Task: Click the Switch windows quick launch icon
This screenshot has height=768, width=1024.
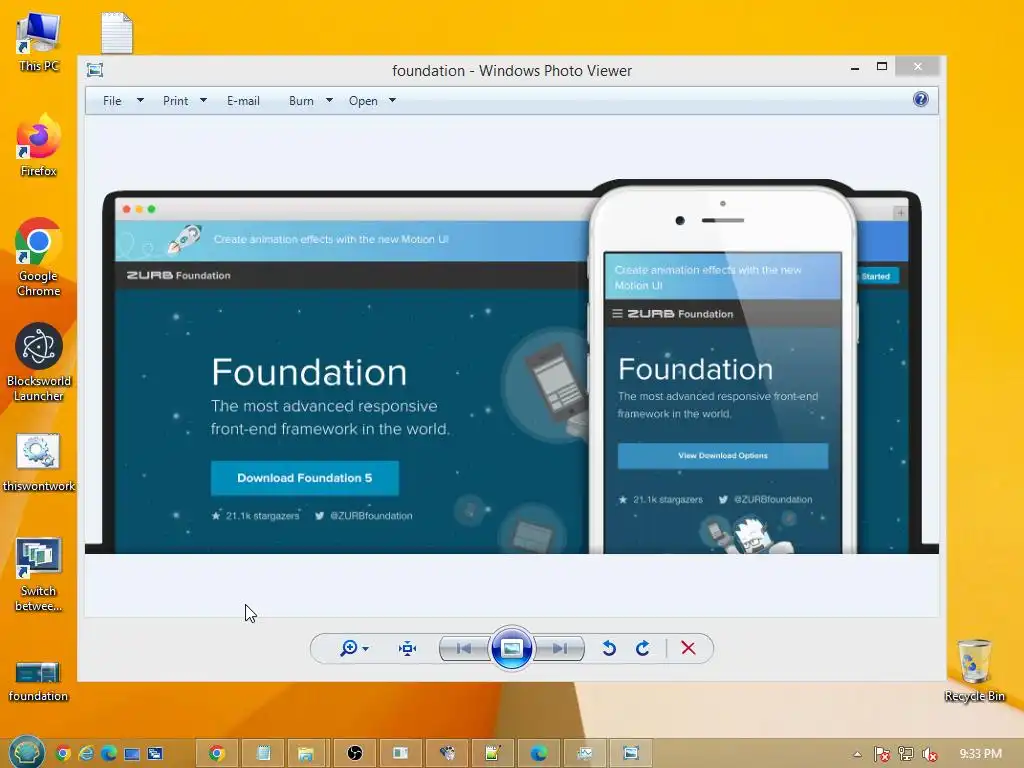Action: pos(155,754)
